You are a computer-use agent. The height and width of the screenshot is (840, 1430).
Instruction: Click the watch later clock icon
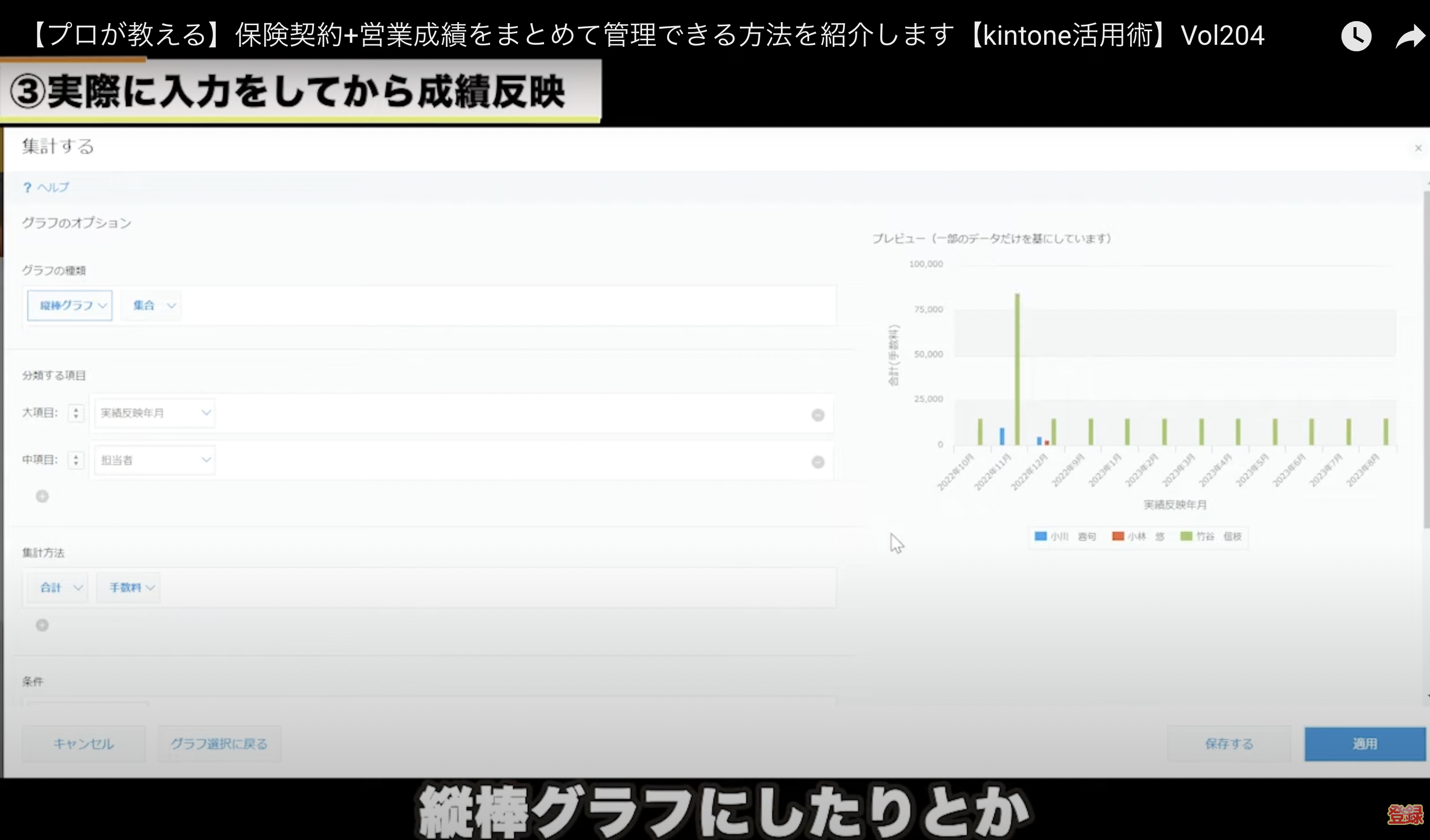[x=1356, y=37]
